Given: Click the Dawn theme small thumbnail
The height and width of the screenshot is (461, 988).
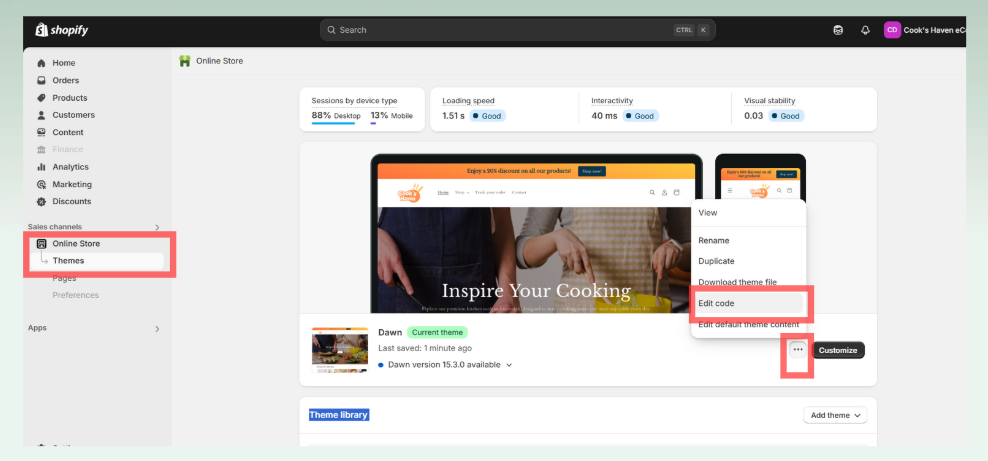Looking at the screenshot, I should (x=340, y=350).
